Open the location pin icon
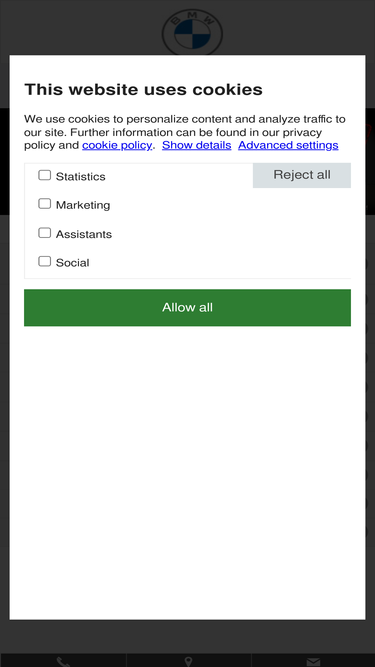The image size is (375, 667). (188, 662)
